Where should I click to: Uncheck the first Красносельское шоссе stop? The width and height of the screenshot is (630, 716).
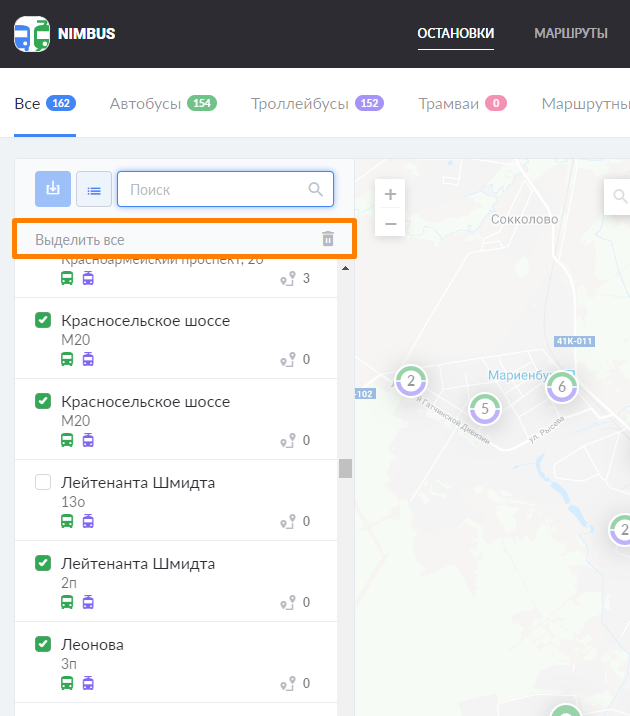coord(43,320)
